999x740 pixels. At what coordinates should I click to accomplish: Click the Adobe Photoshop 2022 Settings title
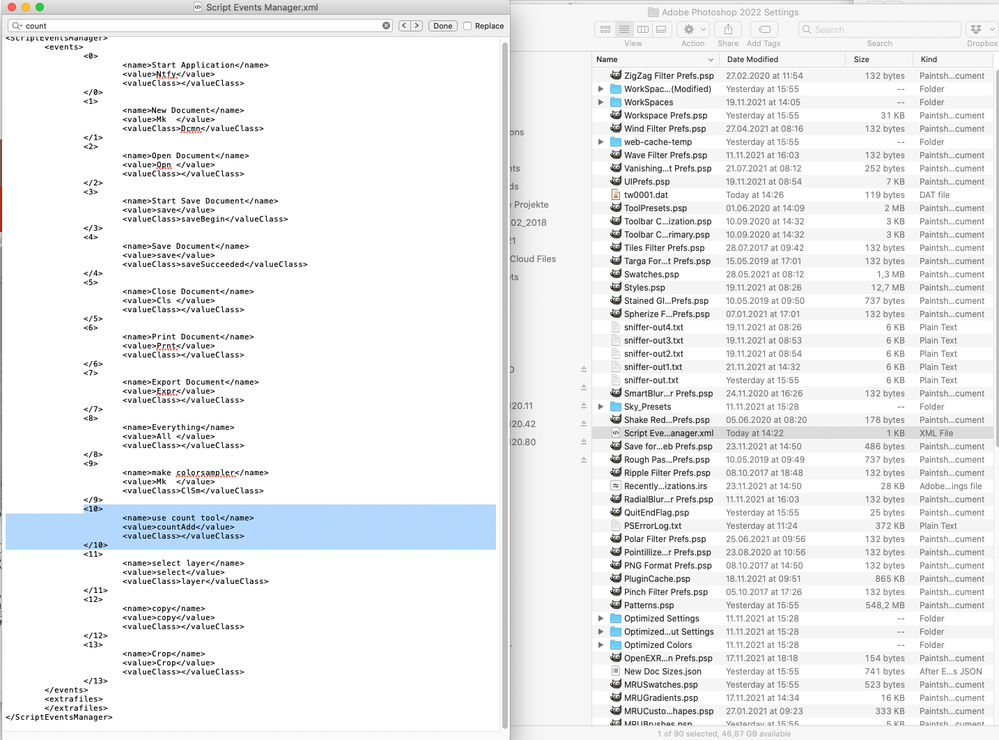pyautogui.click(x=729, y=12)
